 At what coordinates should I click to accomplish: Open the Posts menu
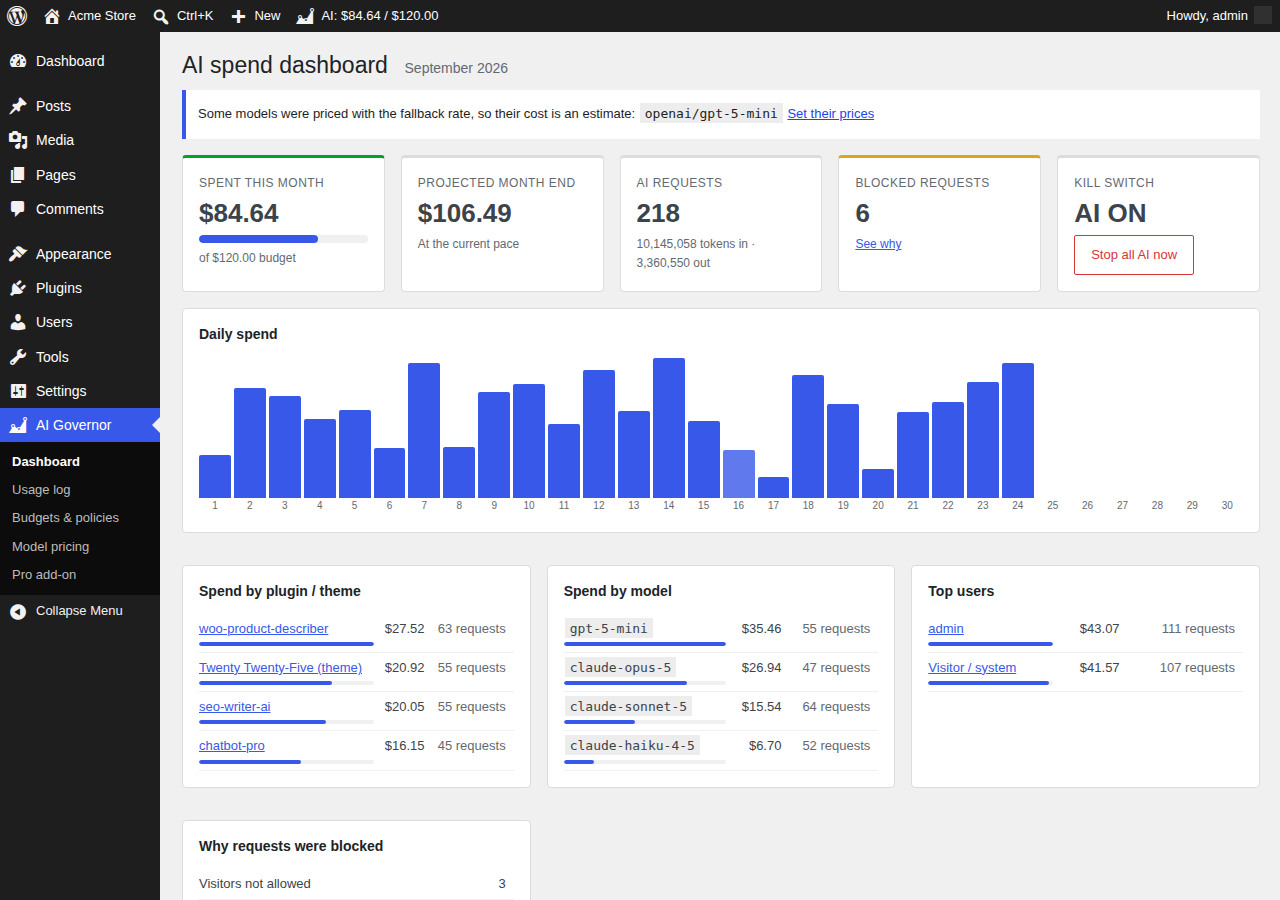tap(80, 106)
